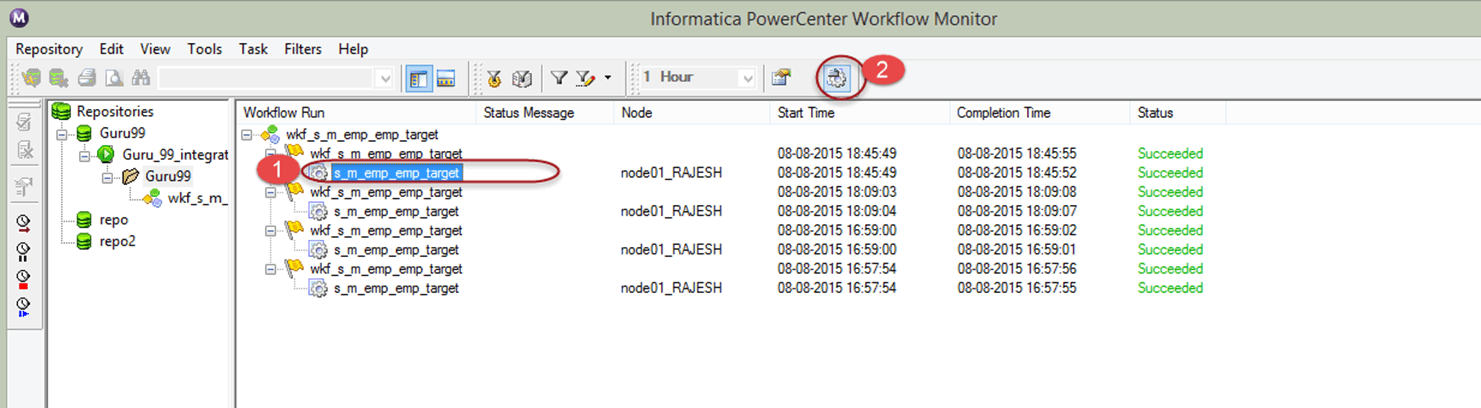Click the Workflow Monitor app icon in title bar
The width and height of the screenshot is (1481, 408).
click(18, 18)
